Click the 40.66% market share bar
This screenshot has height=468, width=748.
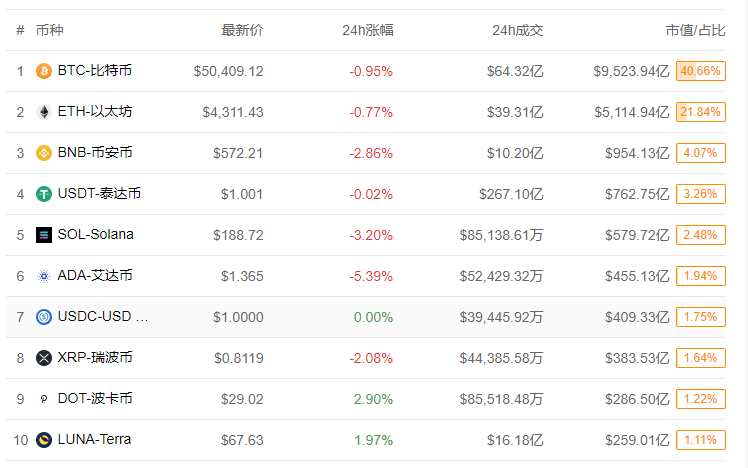pyautogui.click(x=701, y=71)
